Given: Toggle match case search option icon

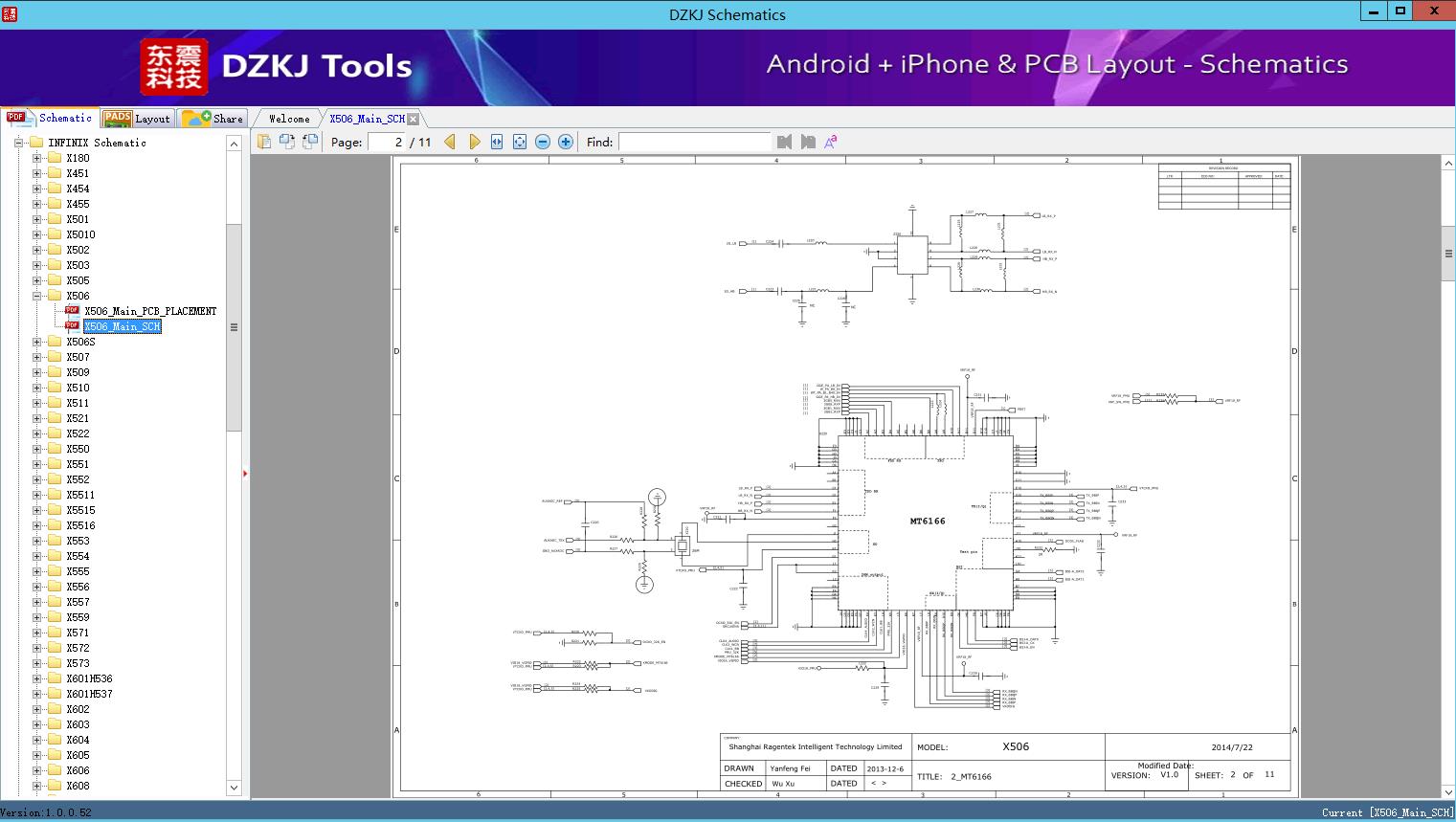Looking at the screenshot, I should pyautogui.click(x=831, y=142).
